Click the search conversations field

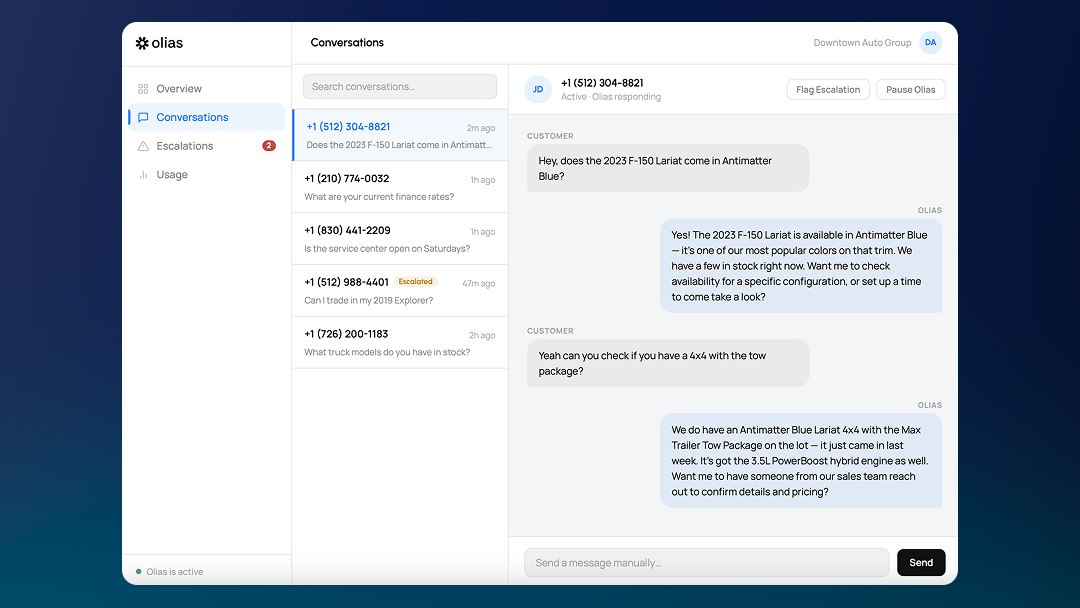pos(399,86)
